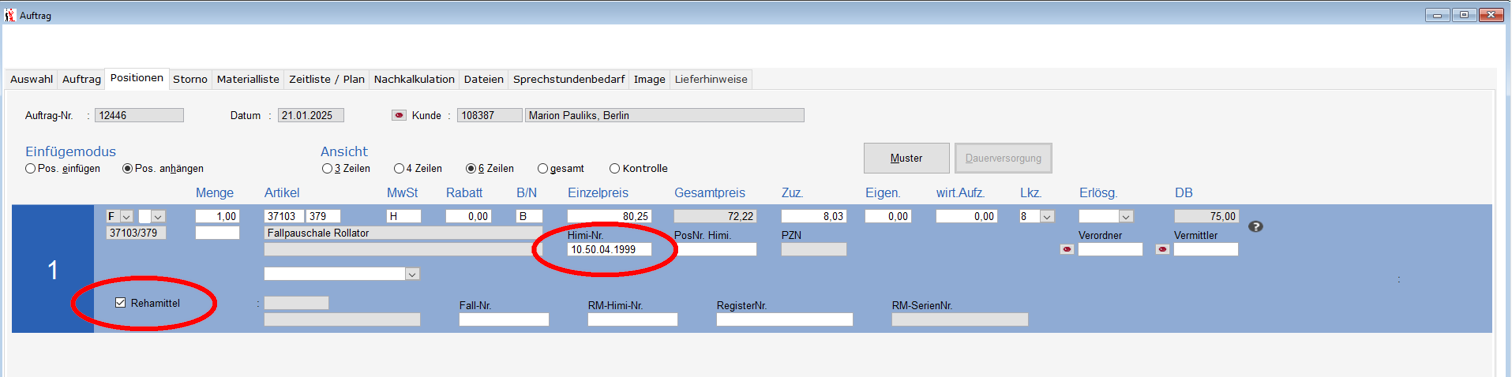The width and height of the screenshot is (1512, 377).
Task: Click customer name Marion Pauliks, Berlin
Action: (665, 116)
